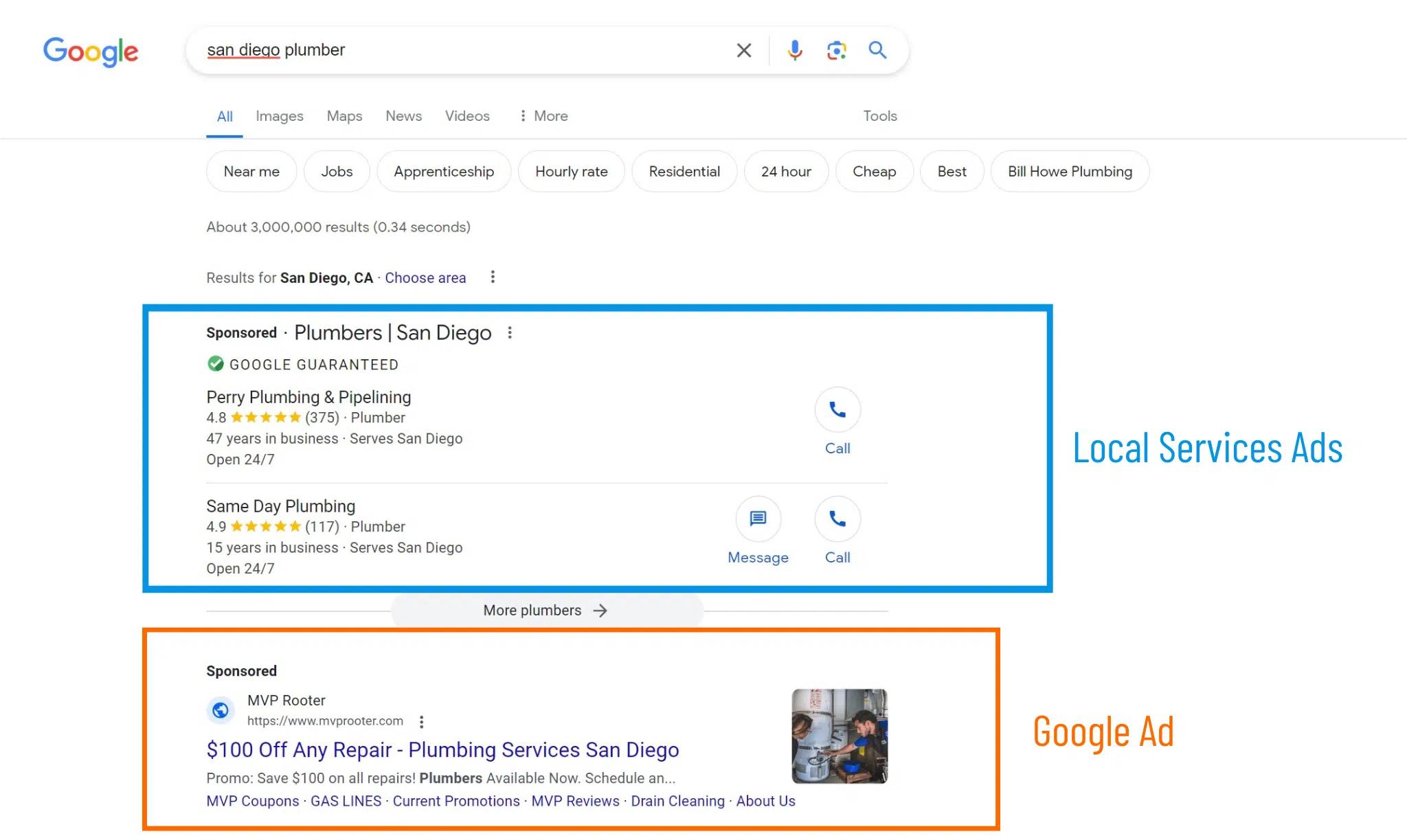This screenshot has height=840, width=1407.
Task: Switch to the Maps tab
Action: click(344, 115)
